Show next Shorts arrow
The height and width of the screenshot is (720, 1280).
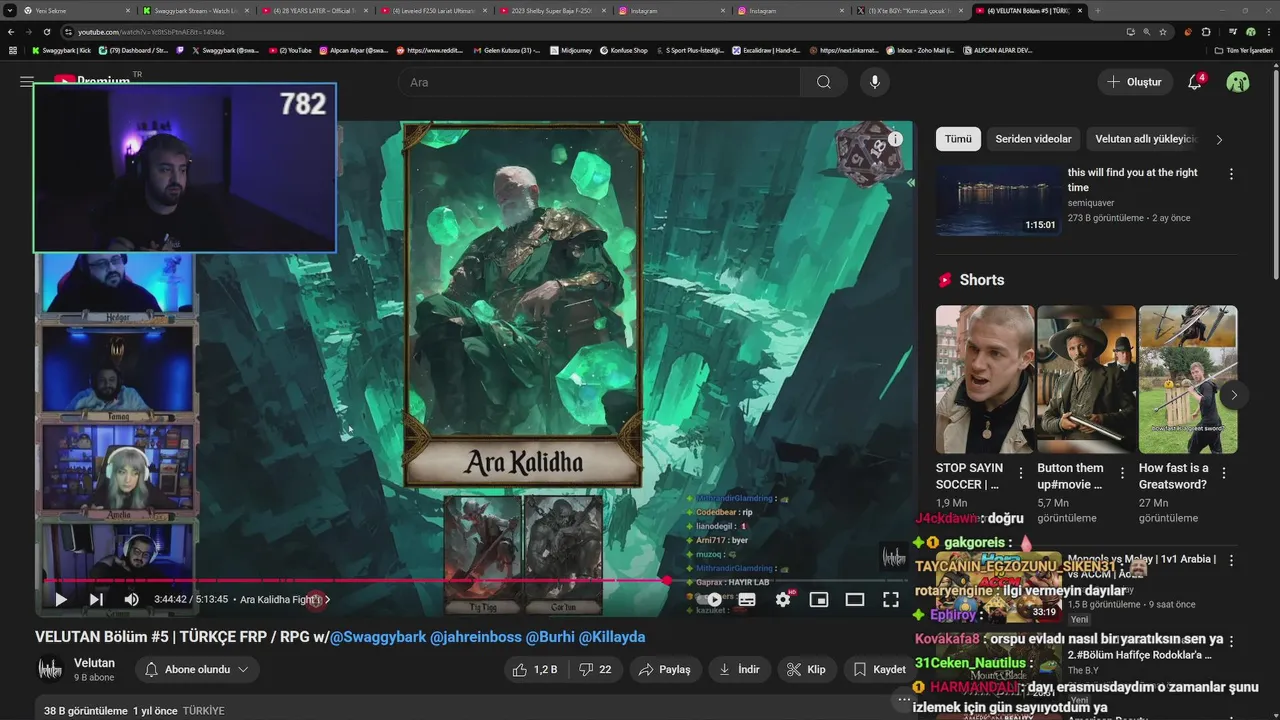click(x=1234, y=395)
